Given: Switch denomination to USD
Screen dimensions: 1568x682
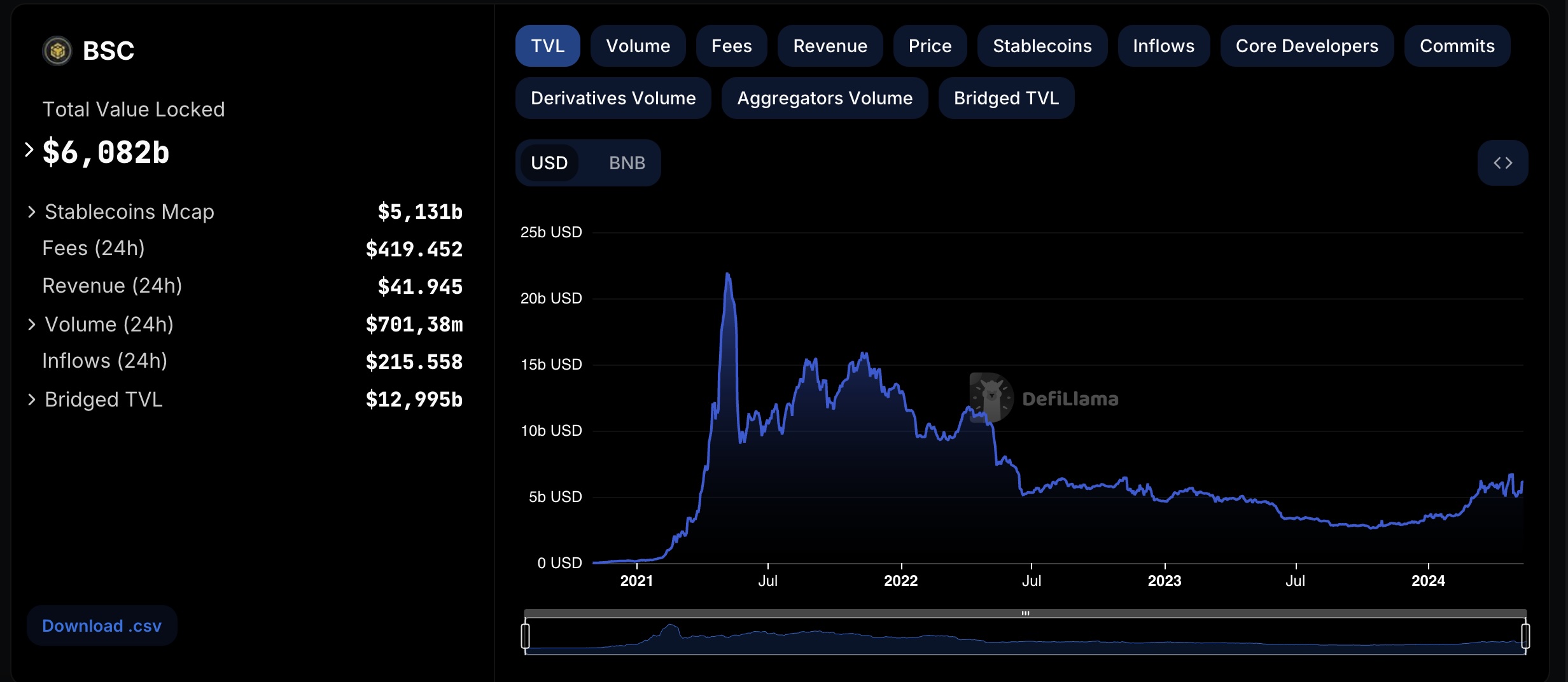Looking at the screenshot, I should [x=549, y=163].
